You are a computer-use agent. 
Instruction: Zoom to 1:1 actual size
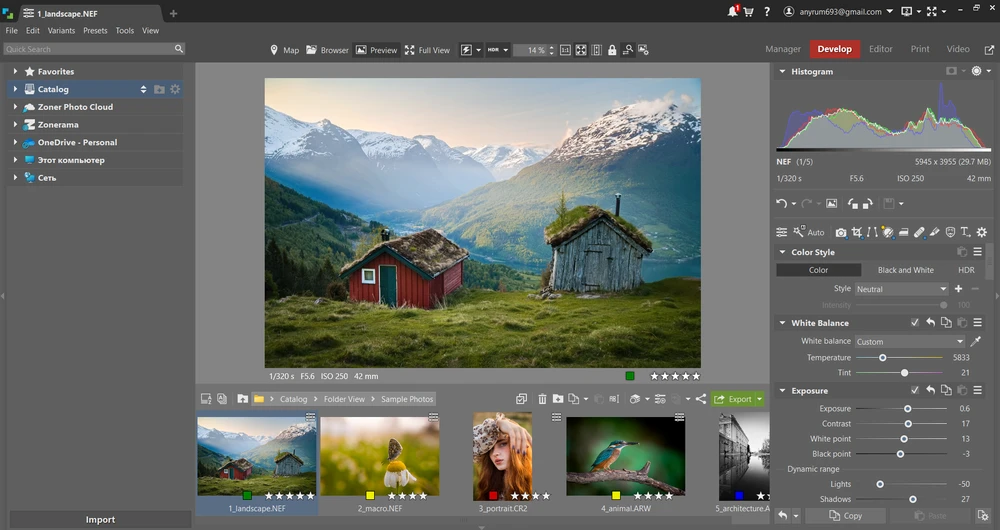click(x=565, y=50)
